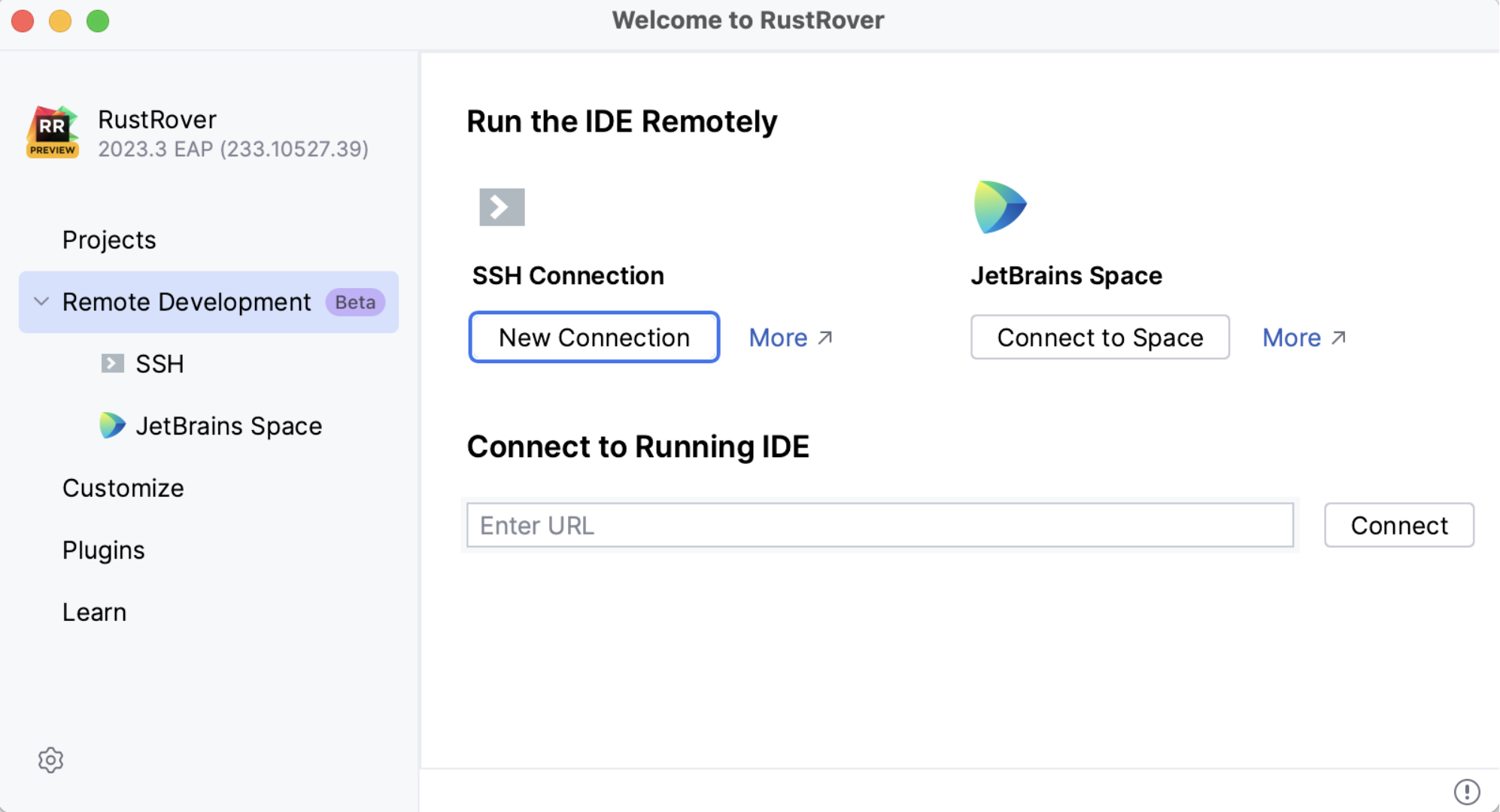Viewport: 1500px width, 812px height.
Task: Click the large SSH Connection terminal icon
Action: 502,207
